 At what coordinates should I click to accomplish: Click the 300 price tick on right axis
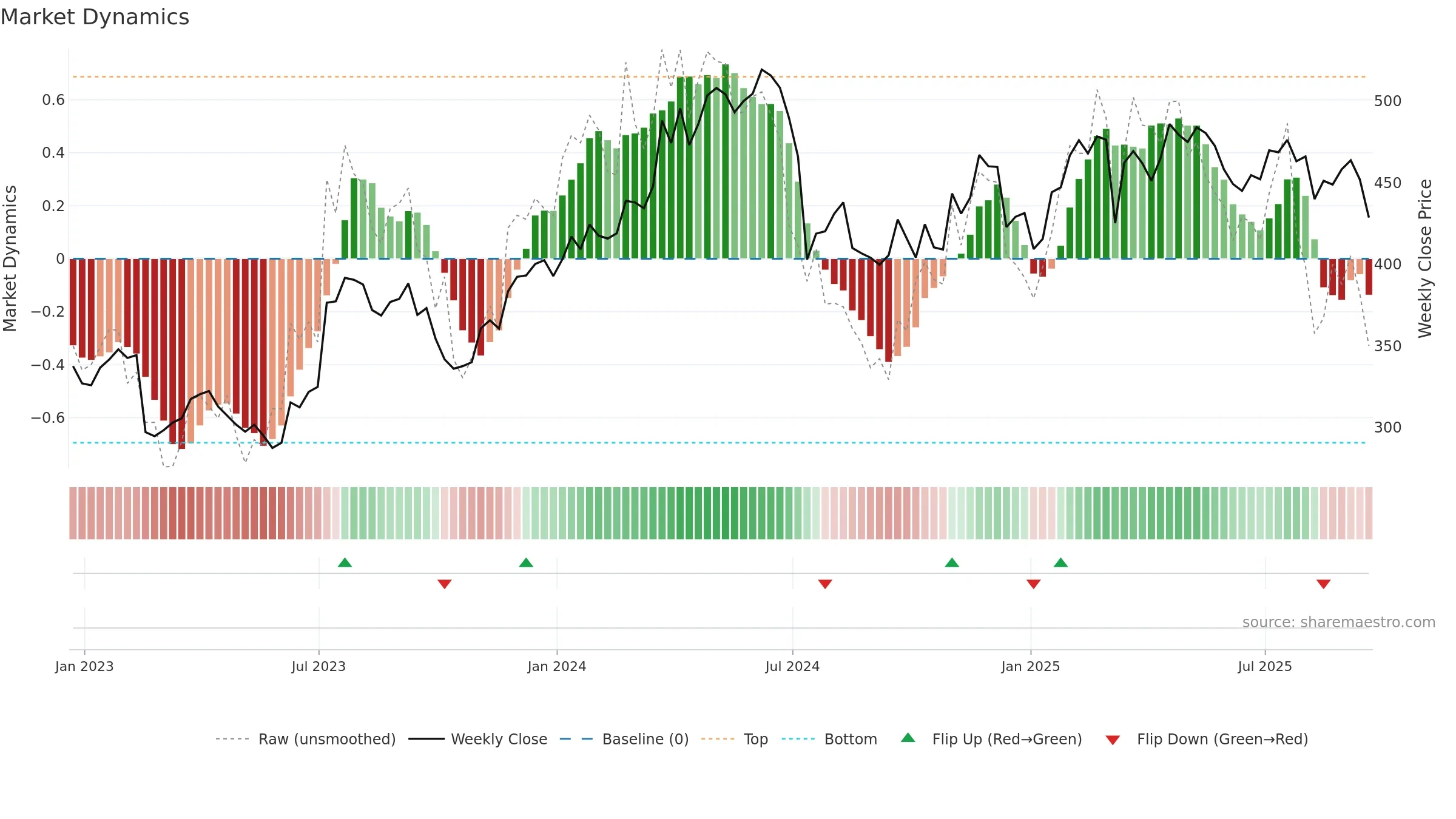[1388, 427]
